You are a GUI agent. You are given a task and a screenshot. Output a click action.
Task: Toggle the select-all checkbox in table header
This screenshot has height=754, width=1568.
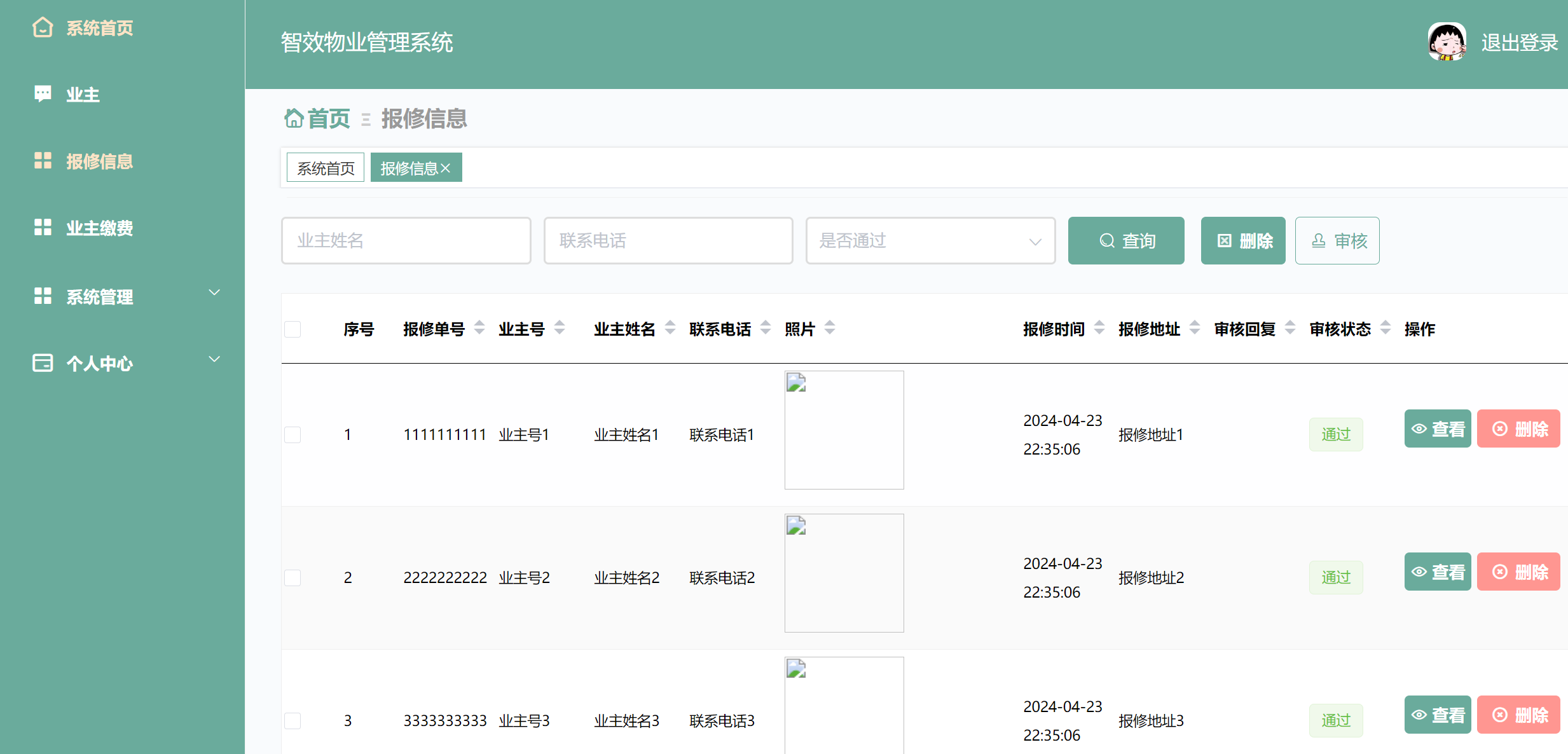point(292,329)
